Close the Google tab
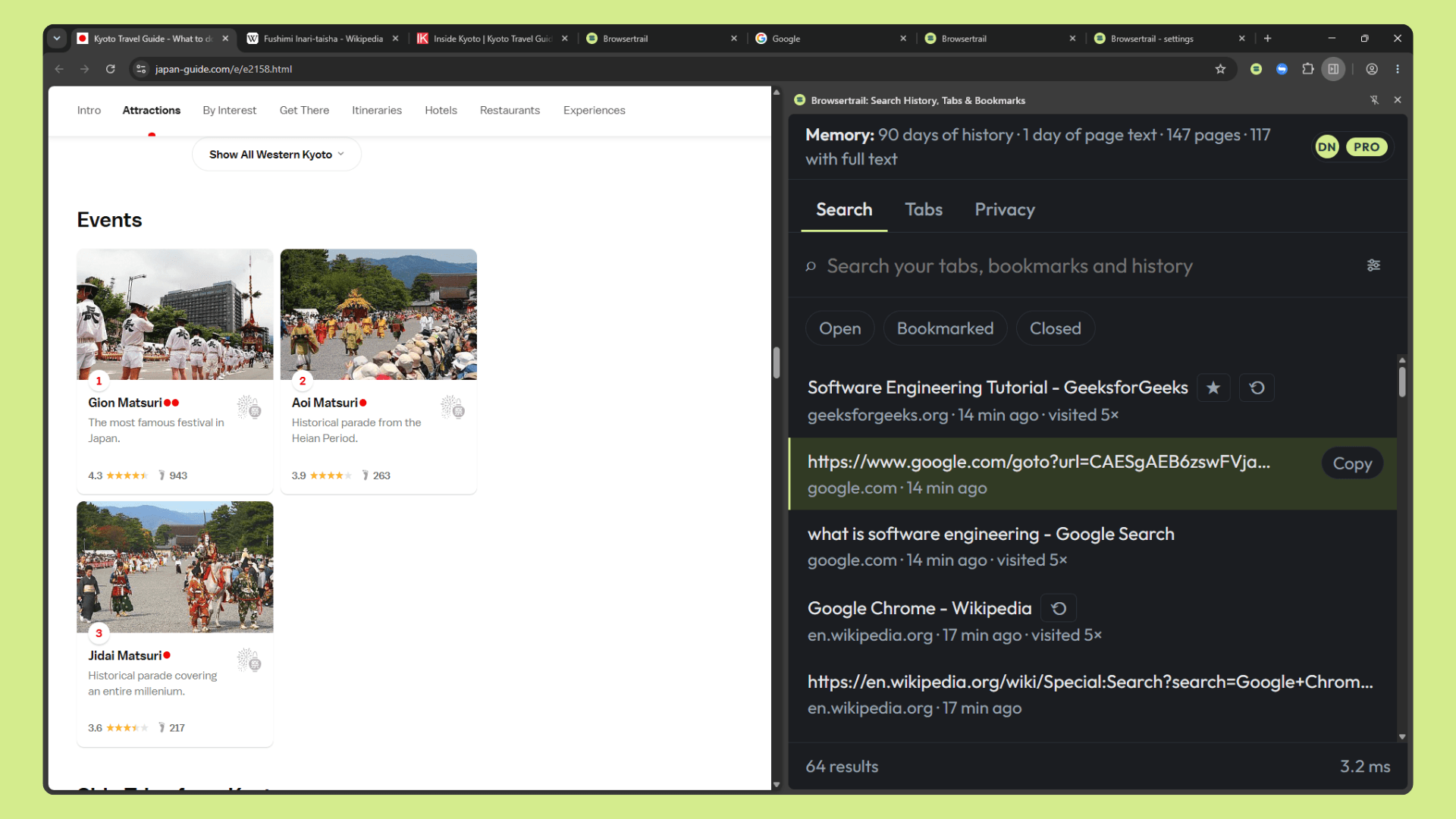This screenshot has height=819, width=1456. pyautogui.click(x=903, y=39)
